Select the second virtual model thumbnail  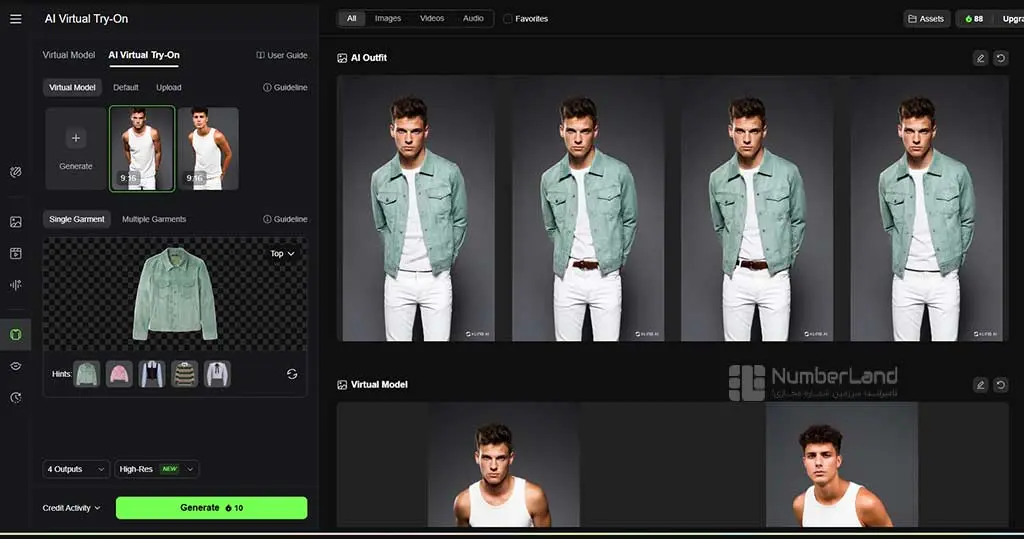[208, 148]
